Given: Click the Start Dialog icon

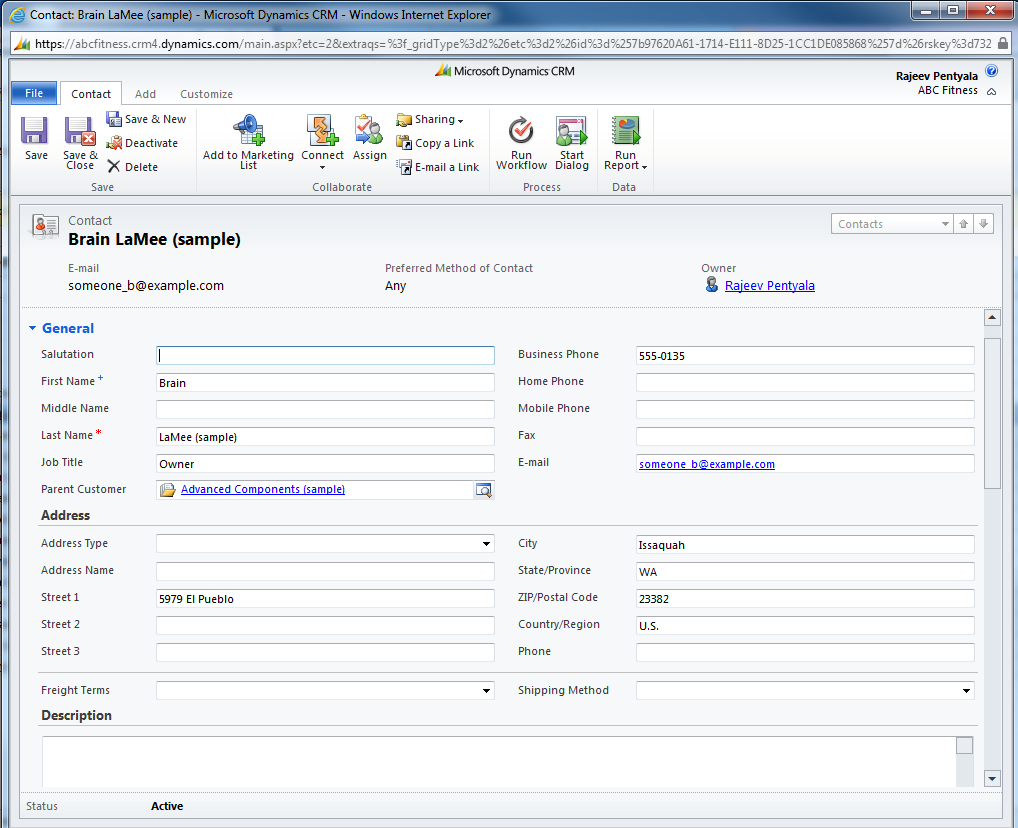Looking at the screenshot, I should 572,132.
